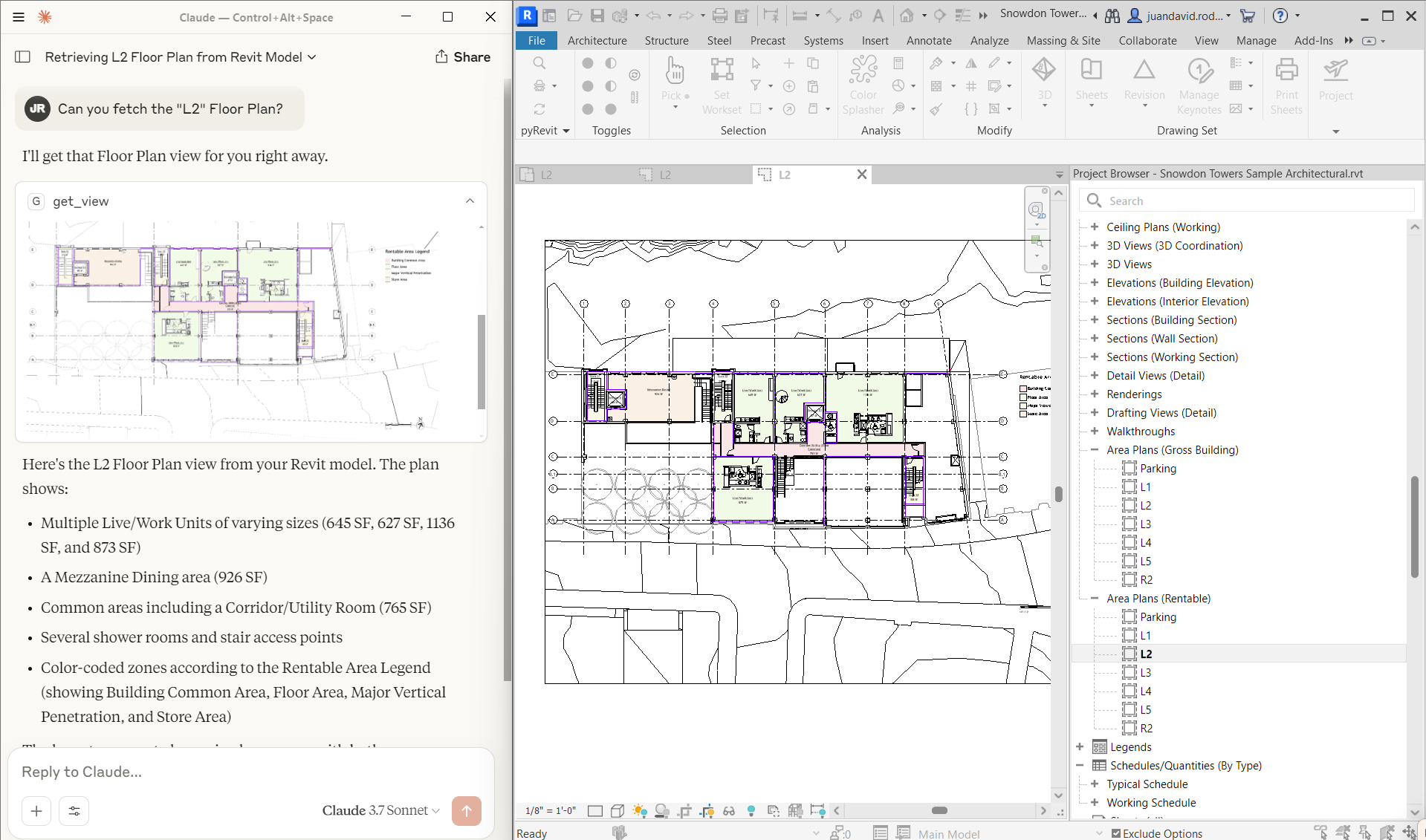Switch to Collaborate ribbon tab
The width and height of the screenshot is (1426, 840).
coord(1147,41)
